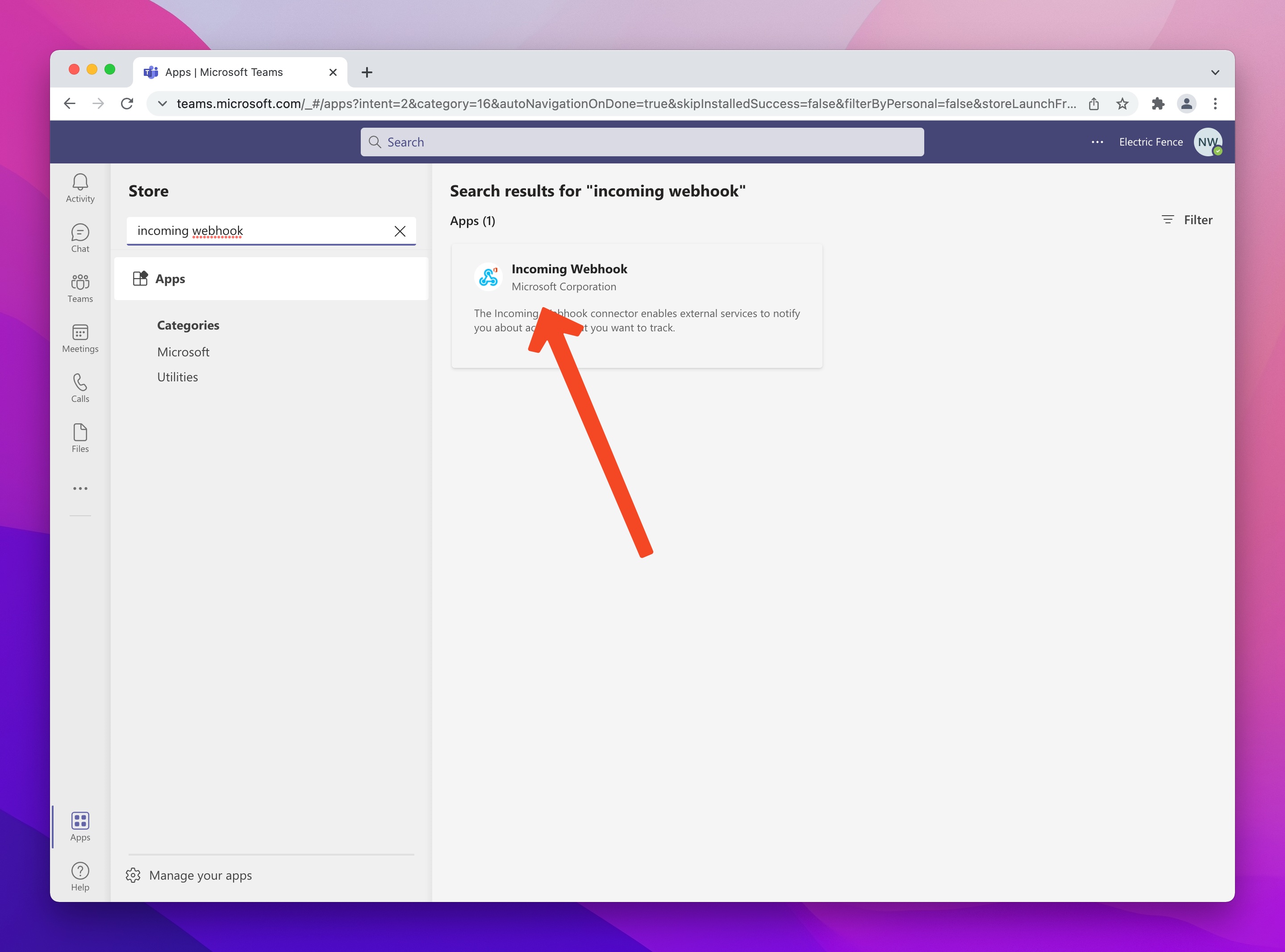The height and width of the screenshot is (952, 1285).
Task: Select the Apps | Microsoft Teams tab
Action: 240,73
